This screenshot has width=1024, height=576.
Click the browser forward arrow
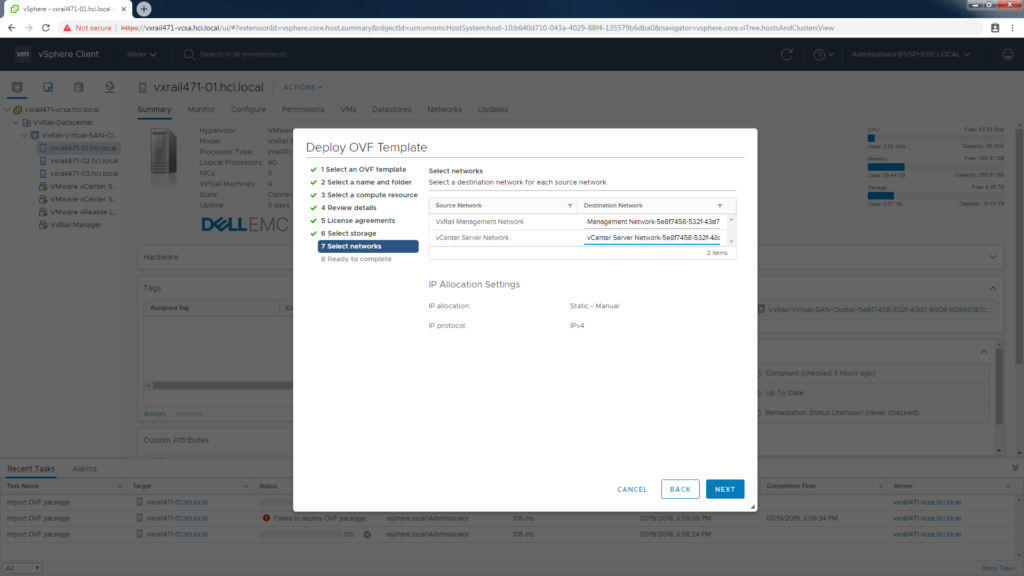28,28
